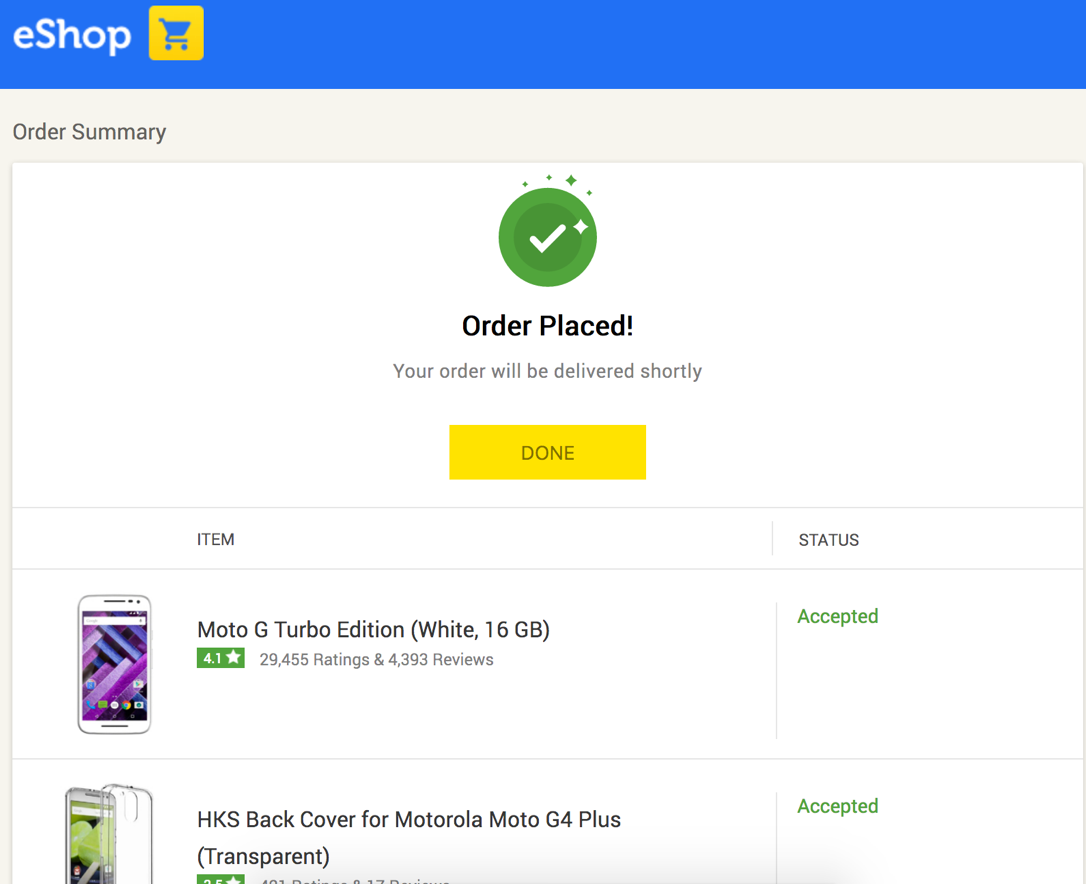Click the green order success checkmark icon

click(x=546, y=238)
